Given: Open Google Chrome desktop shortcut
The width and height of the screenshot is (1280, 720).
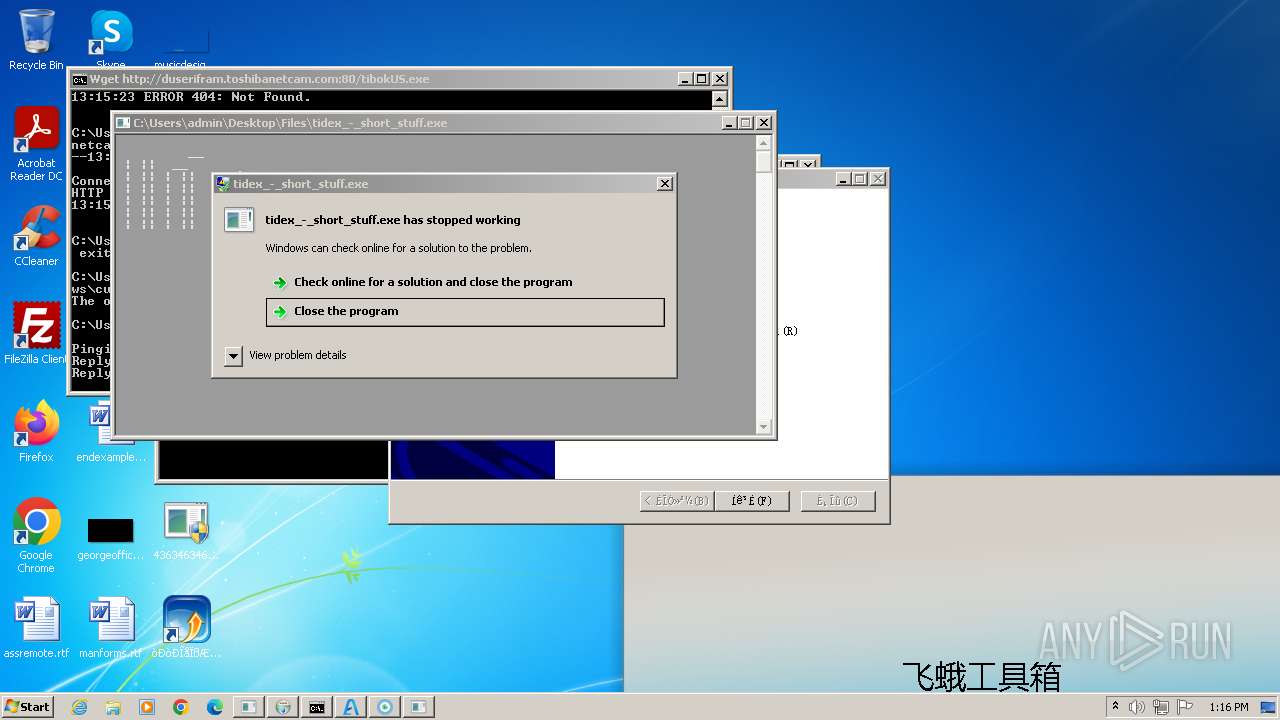Looking at the screenshot, I should pyautogui.click(x=36, y=535).
